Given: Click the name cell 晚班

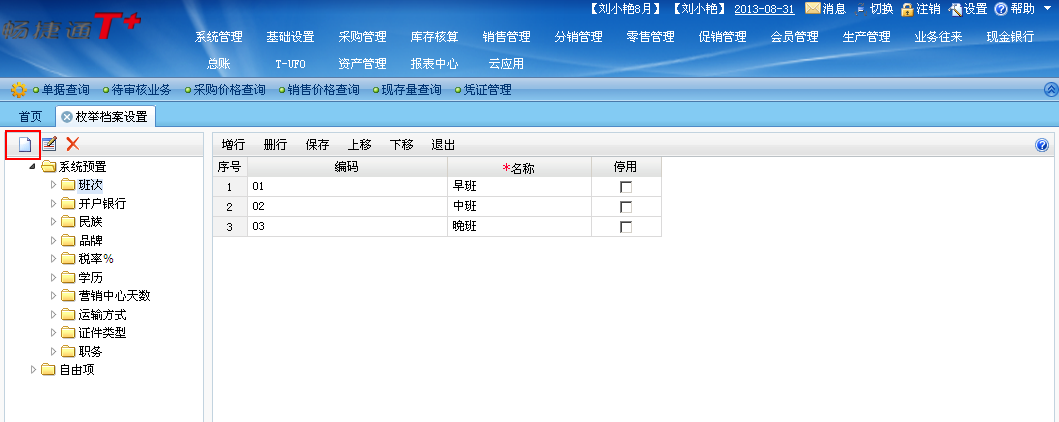Looking at the screenshot, I should pos(519,227).
